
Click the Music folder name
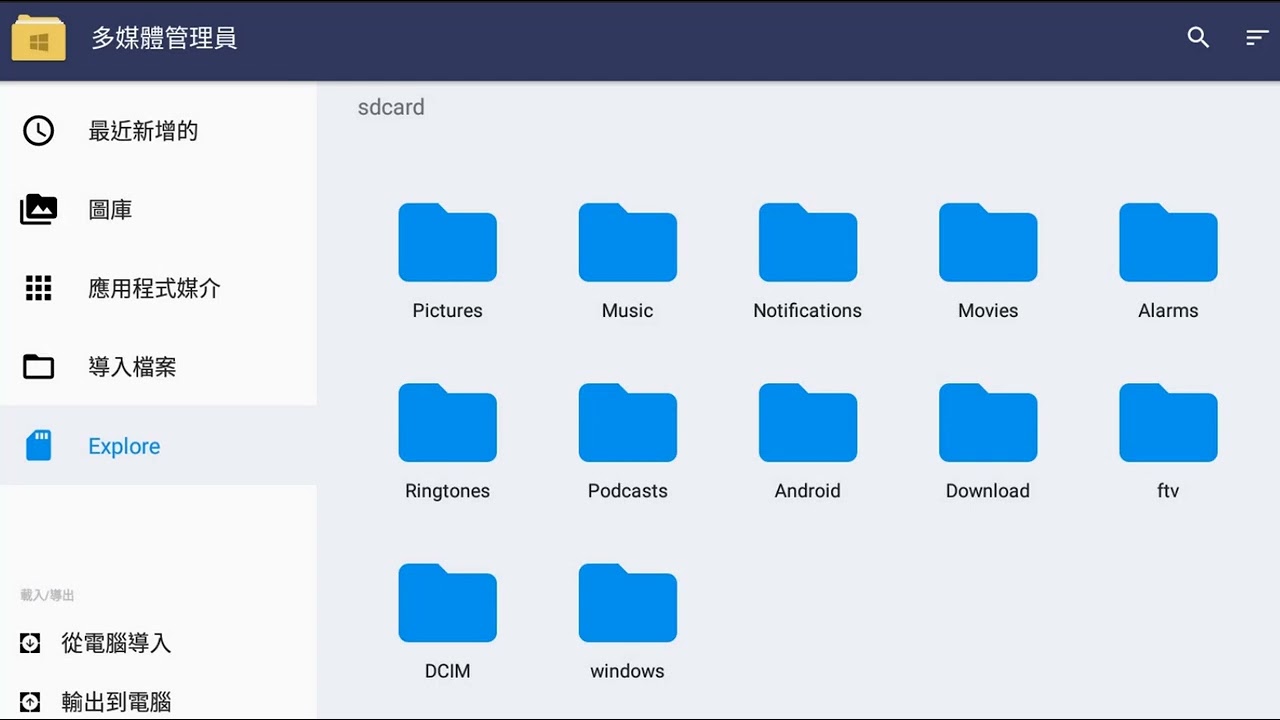tap(627, 311)
